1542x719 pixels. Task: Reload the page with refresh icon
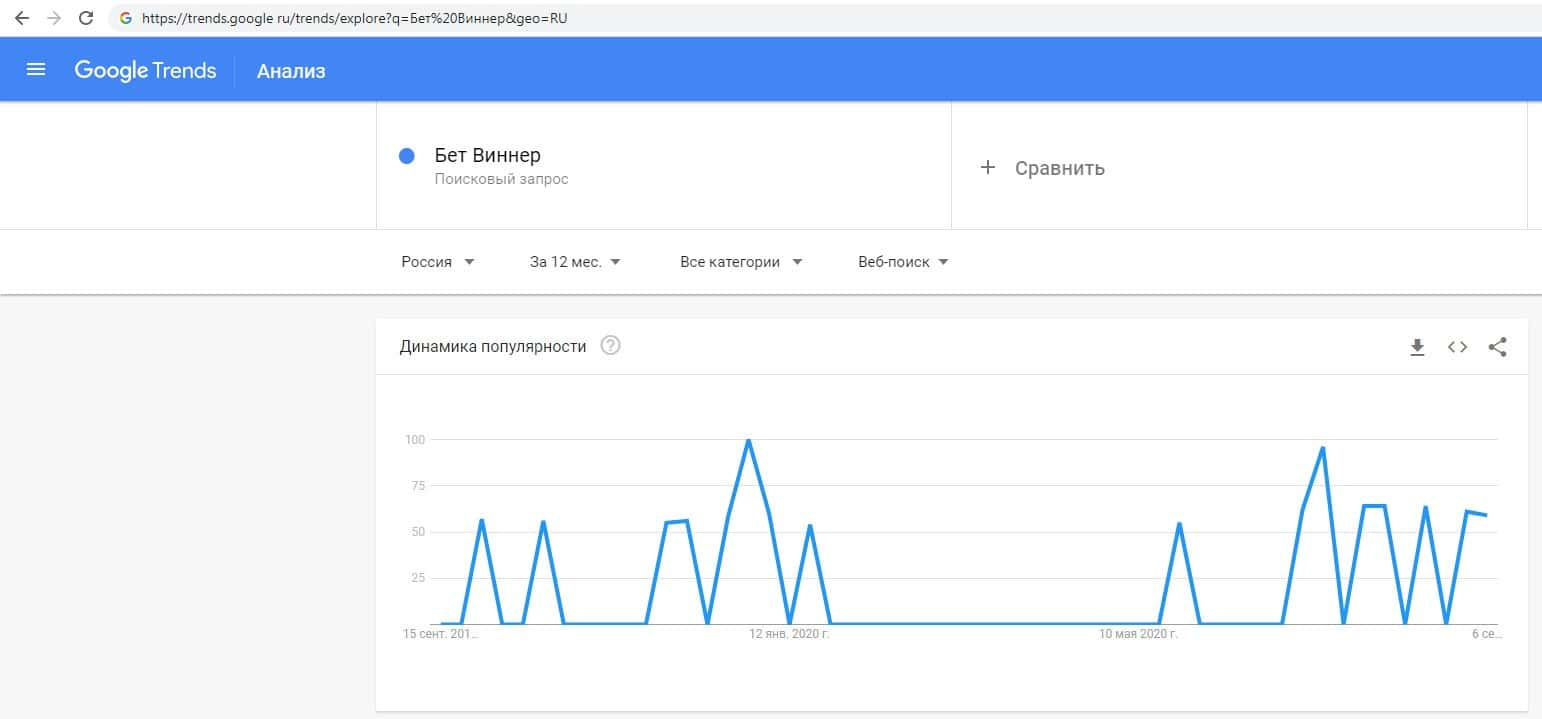86,18
